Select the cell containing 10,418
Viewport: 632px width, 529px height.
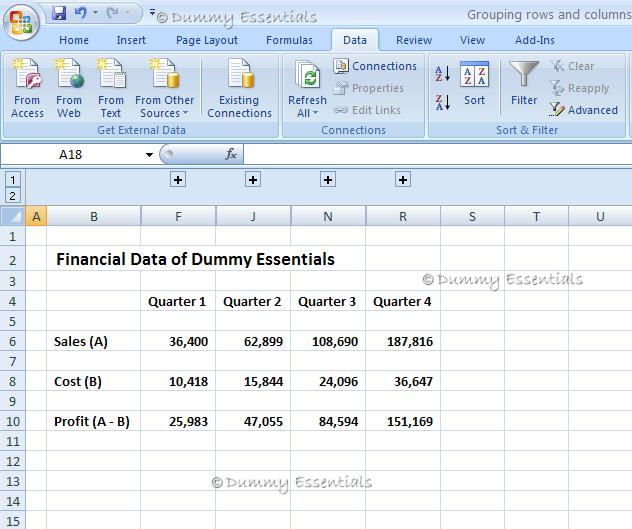point(178,381)
